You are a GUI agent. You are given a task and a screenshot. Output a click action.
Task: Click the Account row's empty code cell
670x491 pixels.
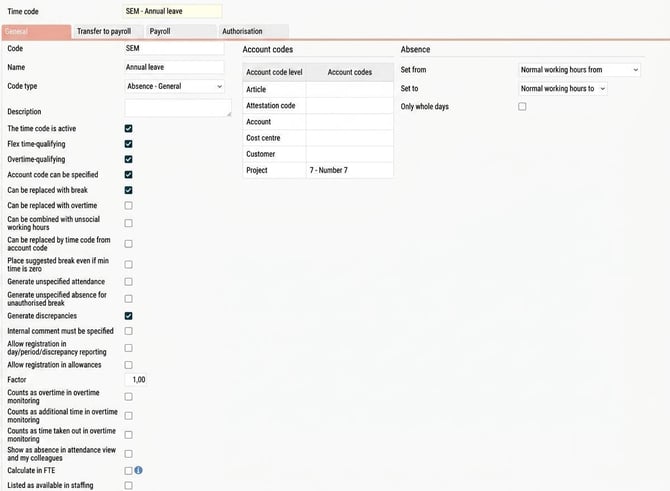350,122
